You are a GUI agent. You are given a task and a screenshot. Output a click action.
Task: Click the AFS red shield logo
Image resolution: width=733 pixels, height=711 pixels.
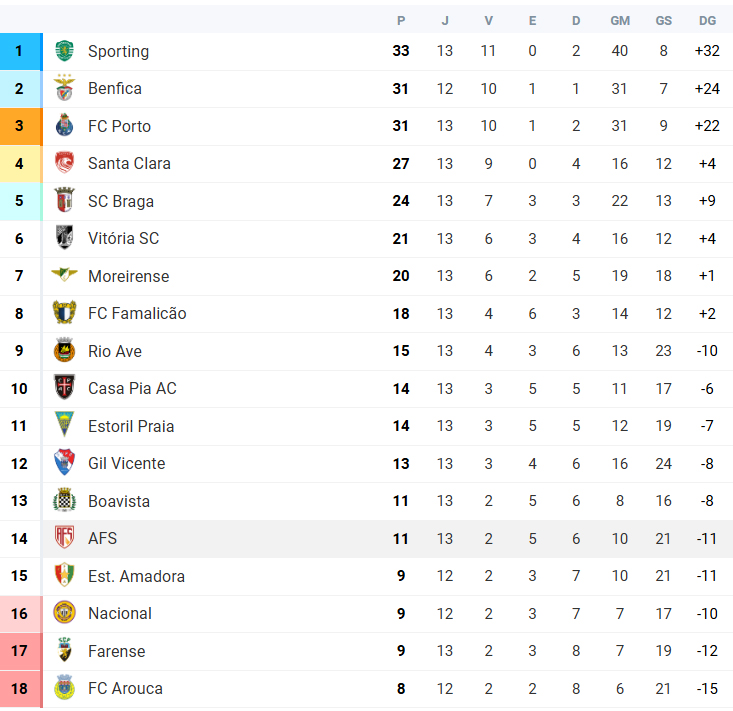click(x=65, y=538)
